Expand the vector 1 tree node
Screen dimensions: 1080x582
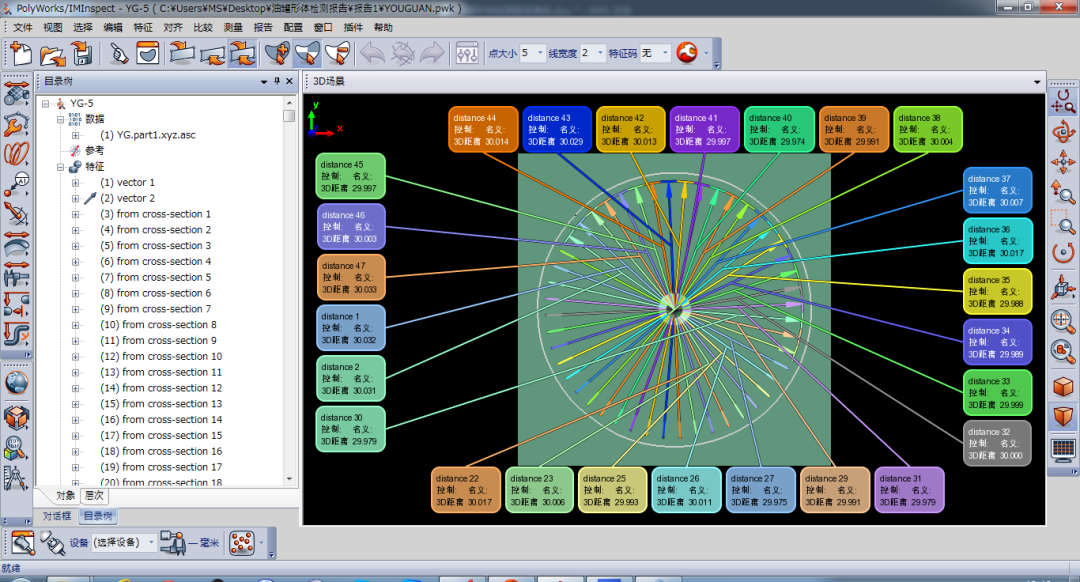tap(75, 183)
